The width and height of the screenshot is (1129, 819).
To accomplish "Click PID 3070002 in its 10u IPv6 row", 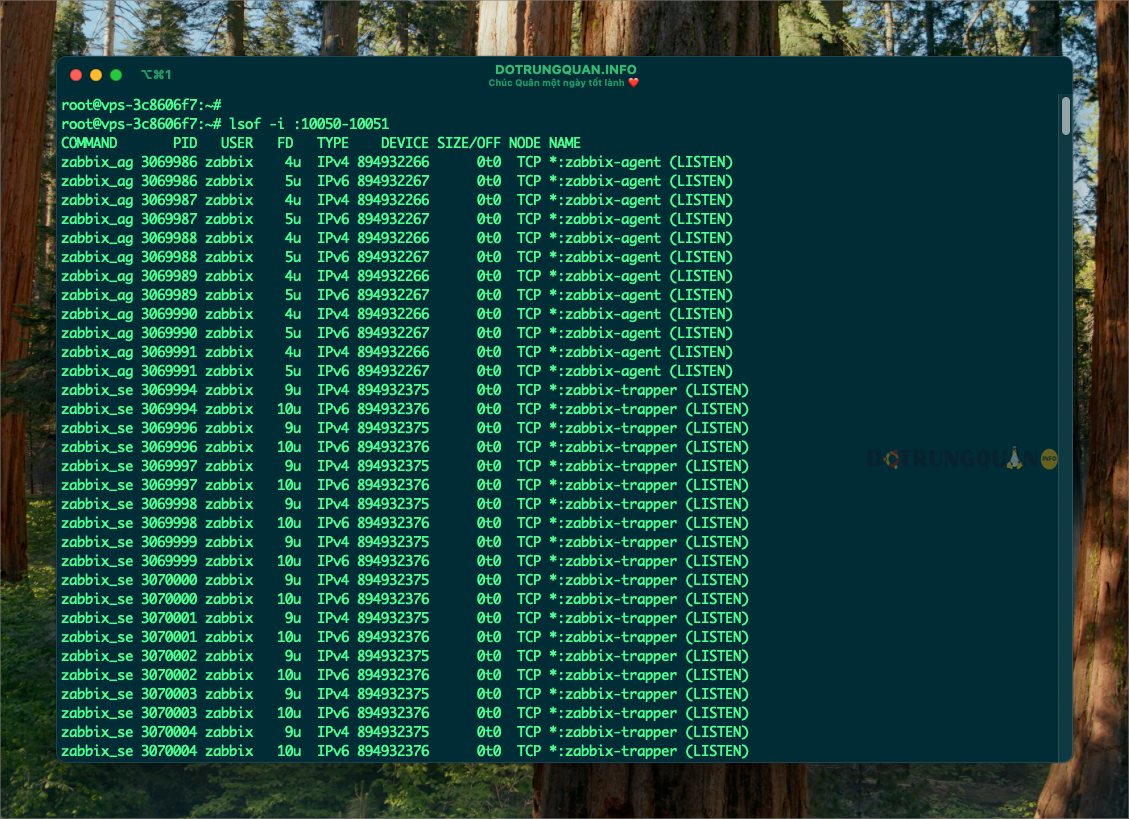I will point(169,676).
